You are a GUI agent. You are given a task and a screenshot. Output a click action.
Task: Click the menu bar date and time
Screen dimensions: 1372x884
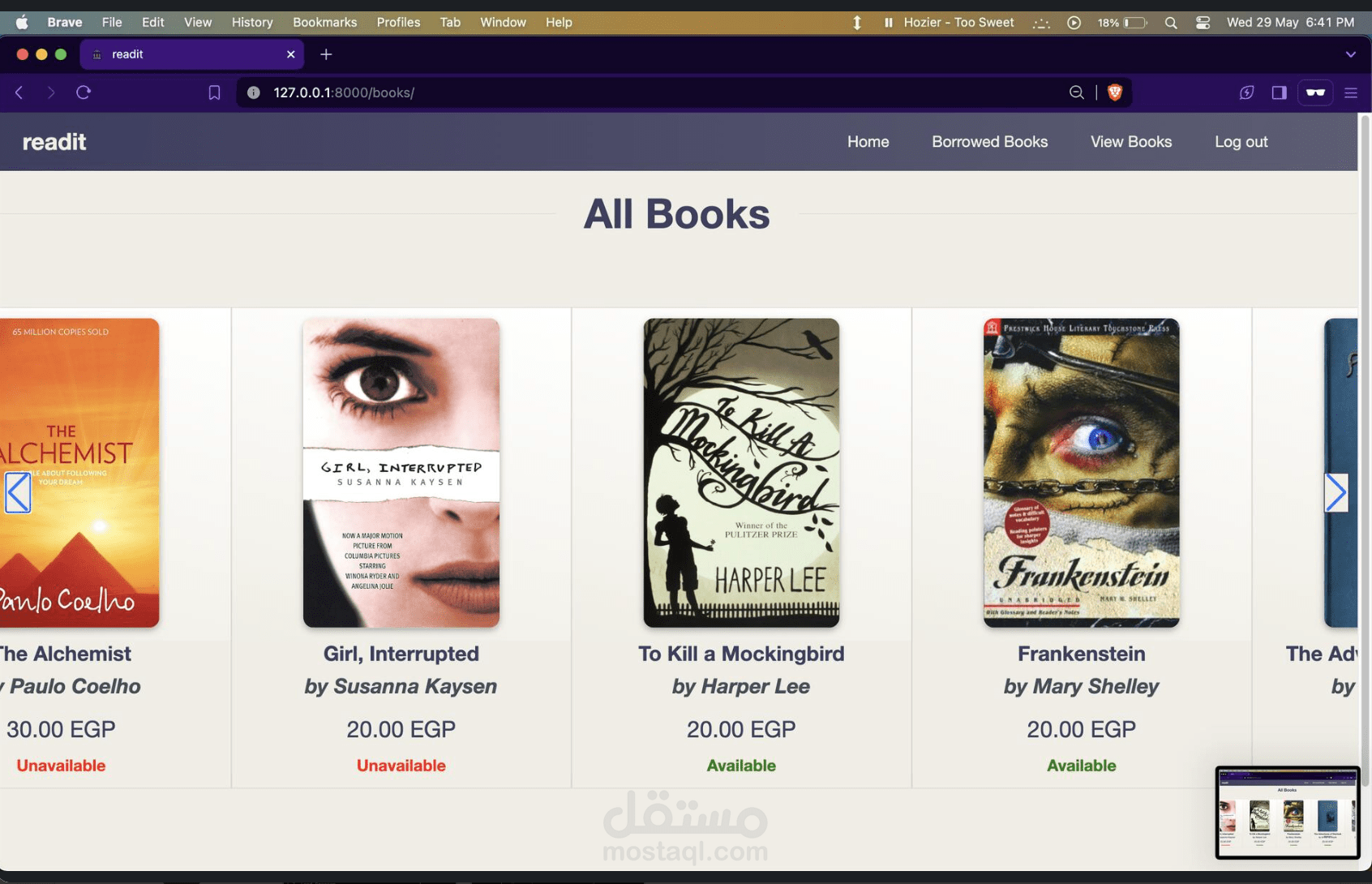point(1290,23)
